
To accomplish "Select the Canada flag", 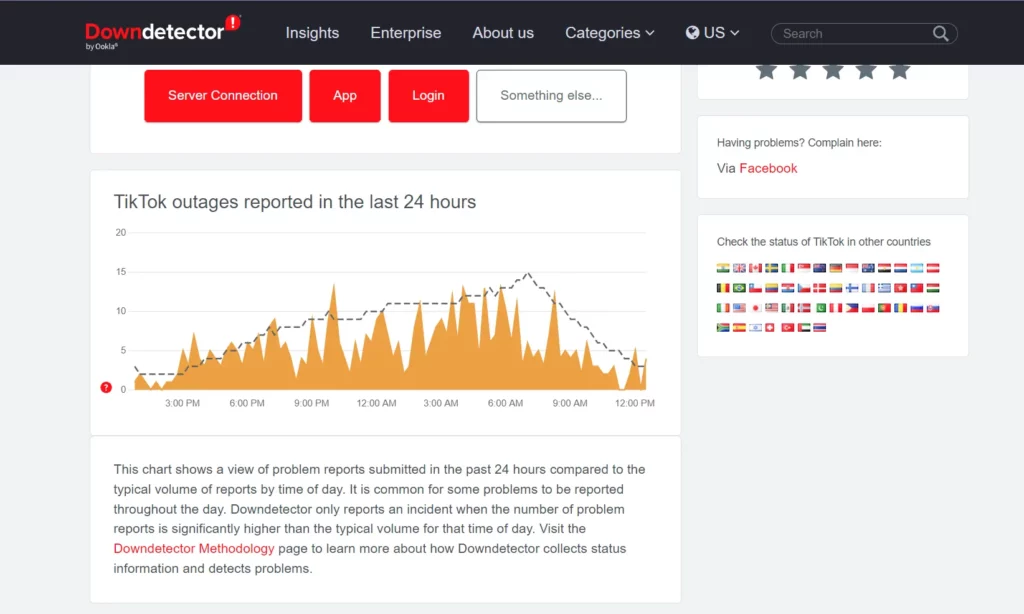I will (x=756, y=268).
